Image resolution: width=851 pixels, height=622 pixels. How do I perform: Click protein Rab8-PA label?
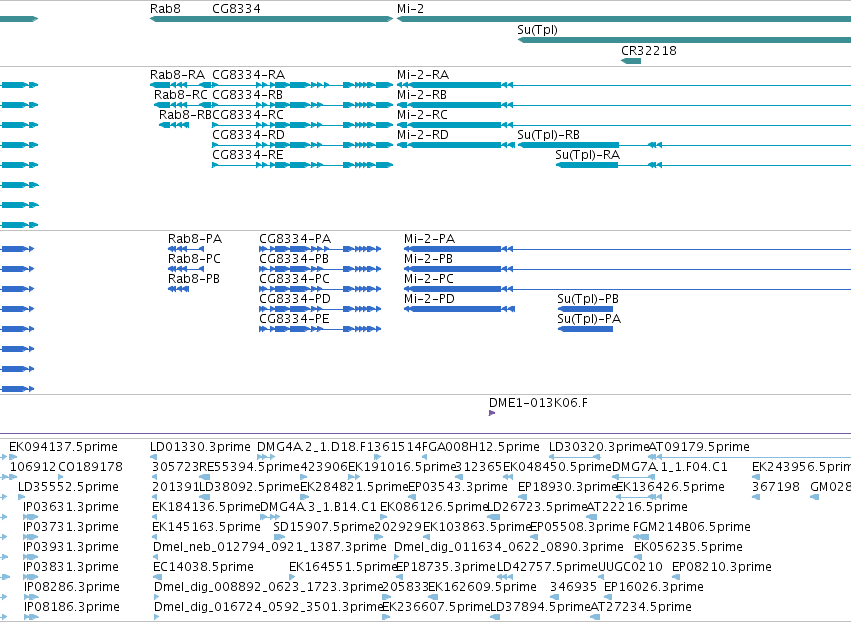[195, 239]
